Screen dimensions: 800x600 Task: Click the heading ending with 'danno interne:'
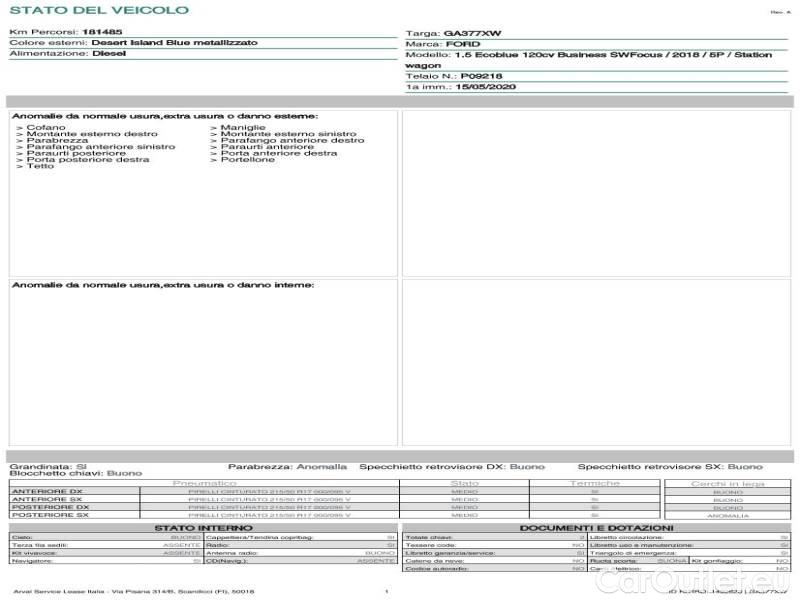(163, 285)
